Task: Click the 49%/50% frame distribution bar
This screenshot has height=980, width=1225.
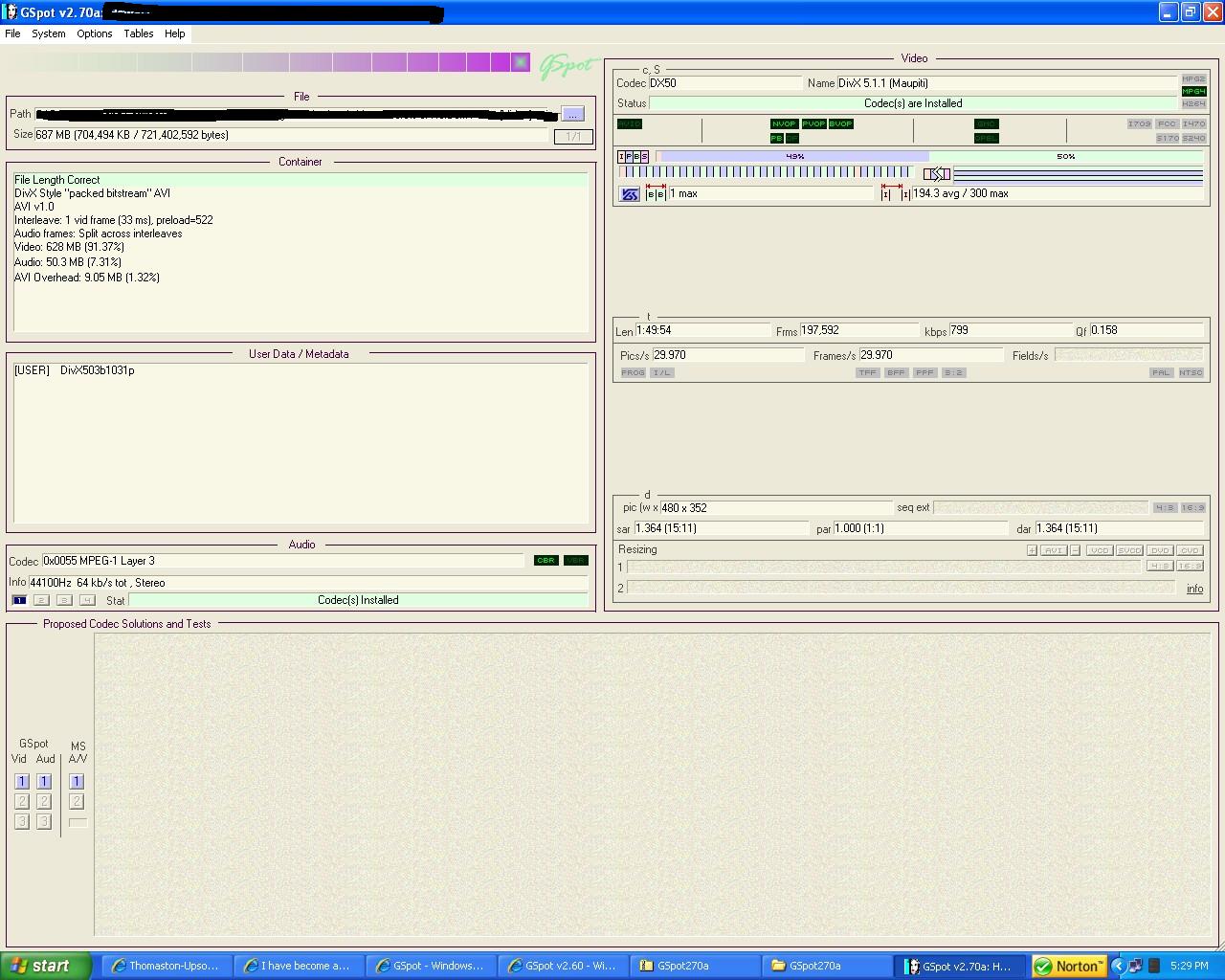Action: (929, 157)
